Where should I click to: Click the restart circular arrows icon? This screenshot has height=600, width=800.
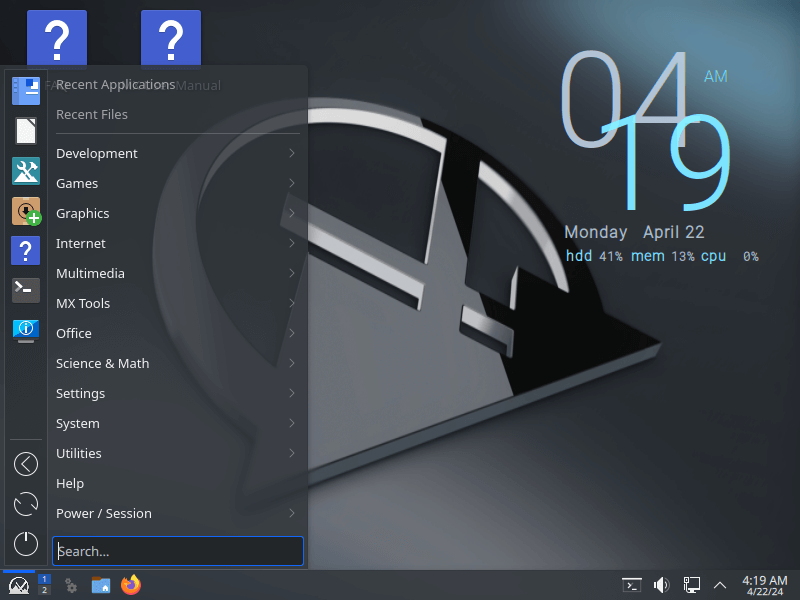tap(26, 504)
